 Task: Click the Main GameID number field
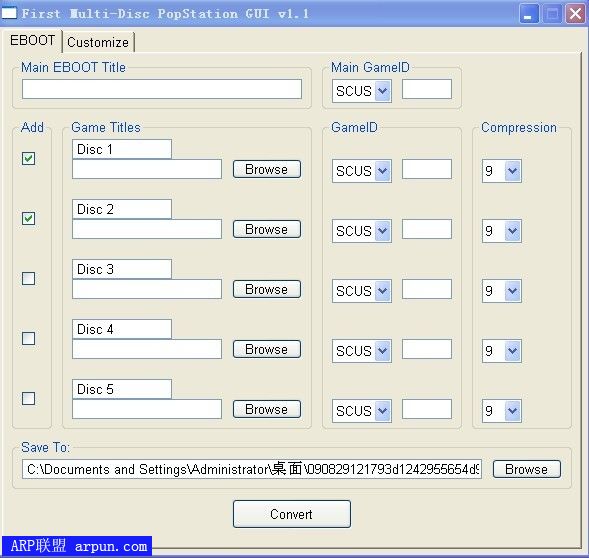427,89
